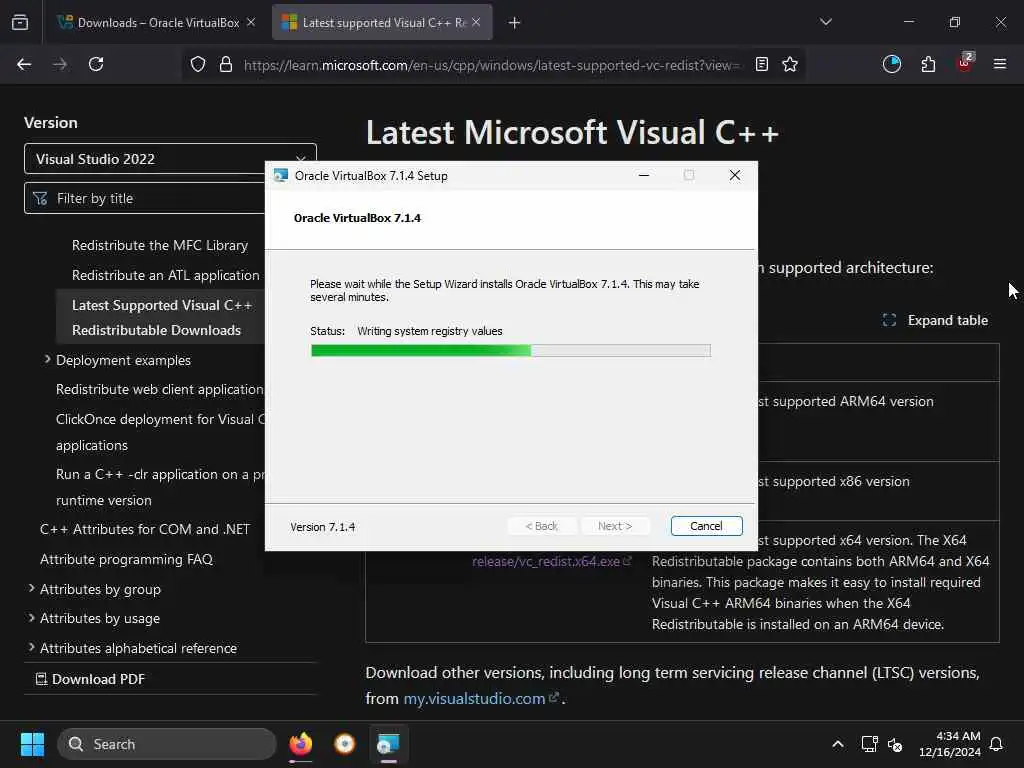
Task: Open a new browser tab
Action: (514, 23)
